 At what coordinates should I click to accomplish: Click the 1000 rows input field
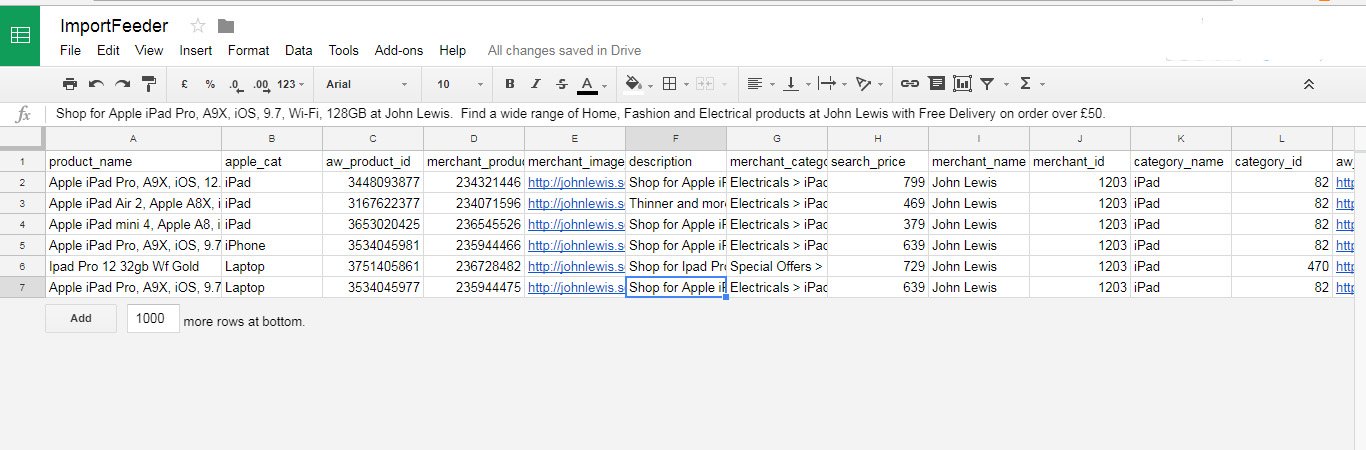(x=153, y=319)
